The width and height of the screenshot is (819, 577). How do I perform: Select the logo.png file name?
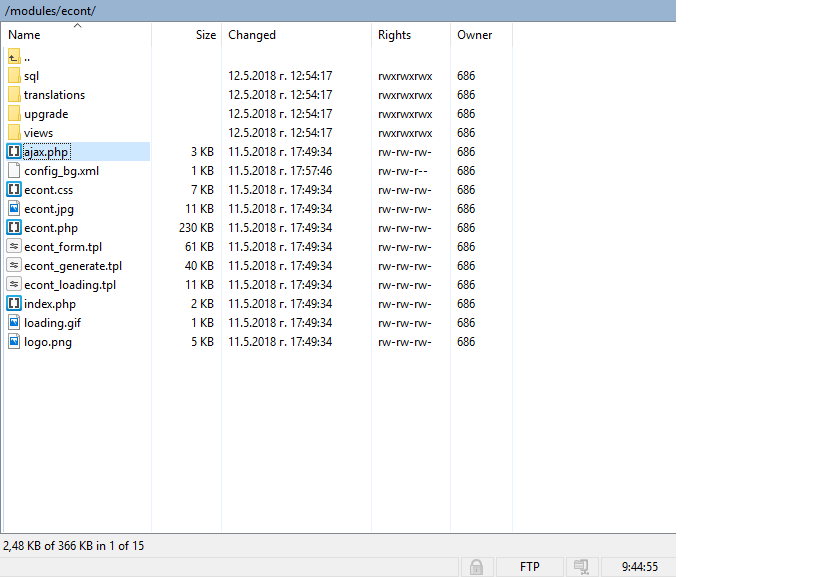[x=48, y=343]
